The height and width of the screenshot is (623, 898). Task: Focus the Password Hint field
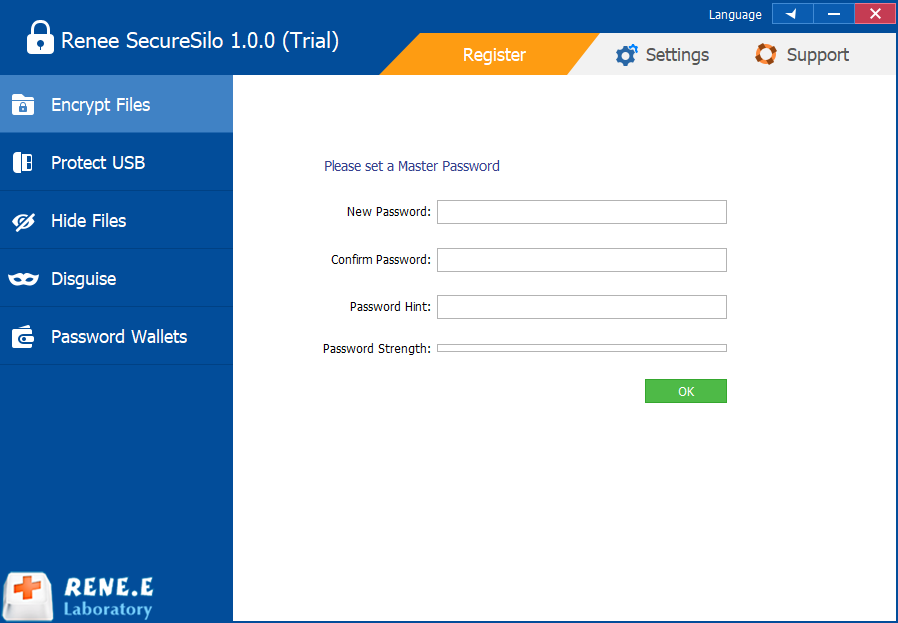point(582,307)
